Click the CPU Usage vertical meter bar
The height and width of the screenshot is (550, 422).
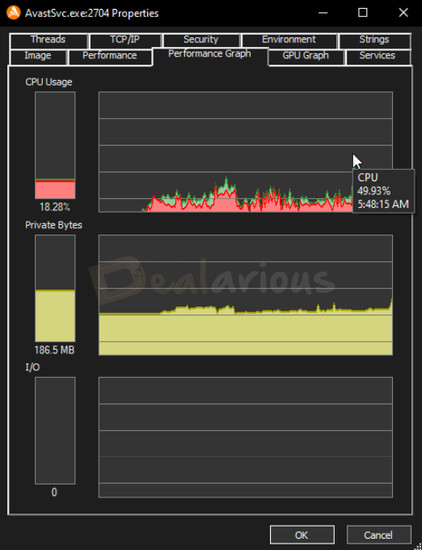coord(55,146)
